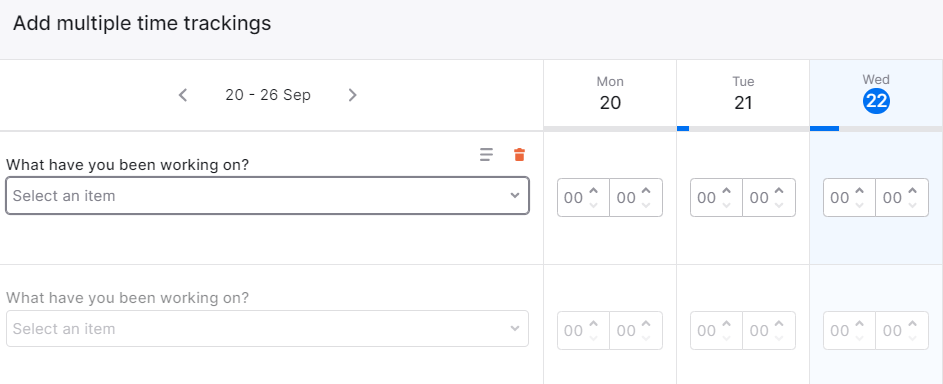Open the first 'Select an item' dropdown

click(x=268, y=196)
